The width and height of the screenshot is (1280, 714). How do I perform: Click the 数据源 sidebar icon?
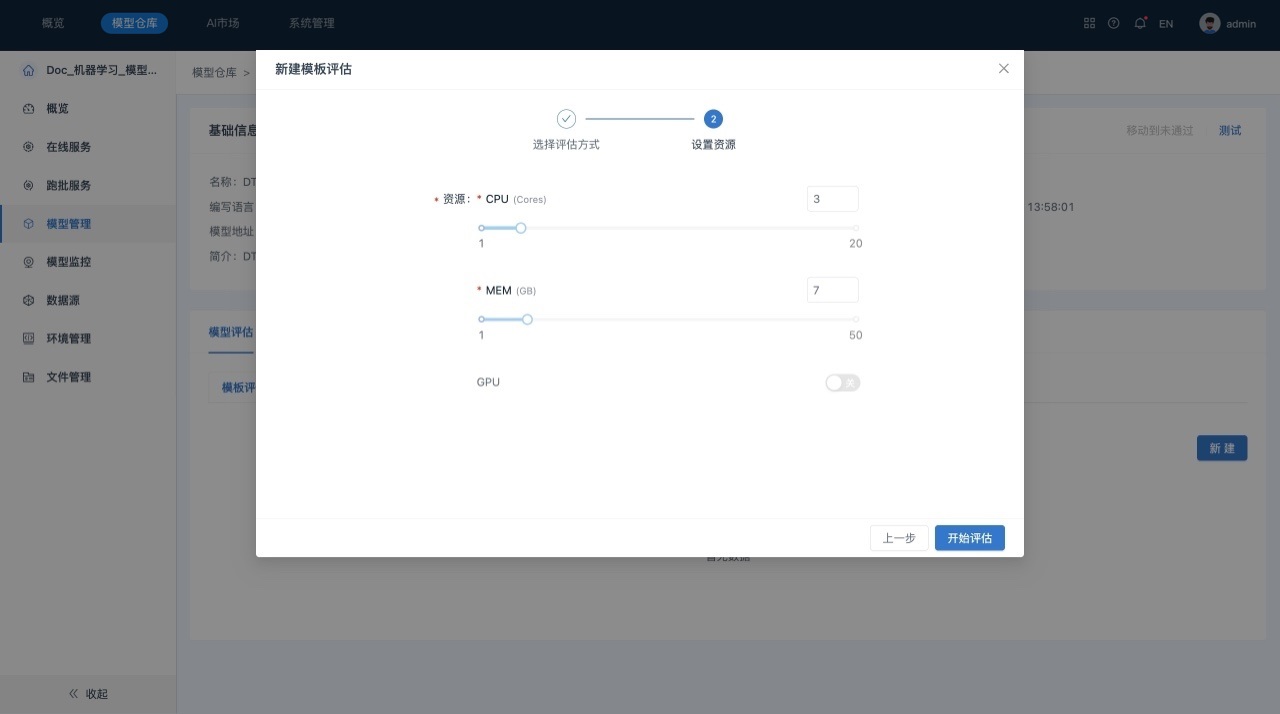[28, 300]
